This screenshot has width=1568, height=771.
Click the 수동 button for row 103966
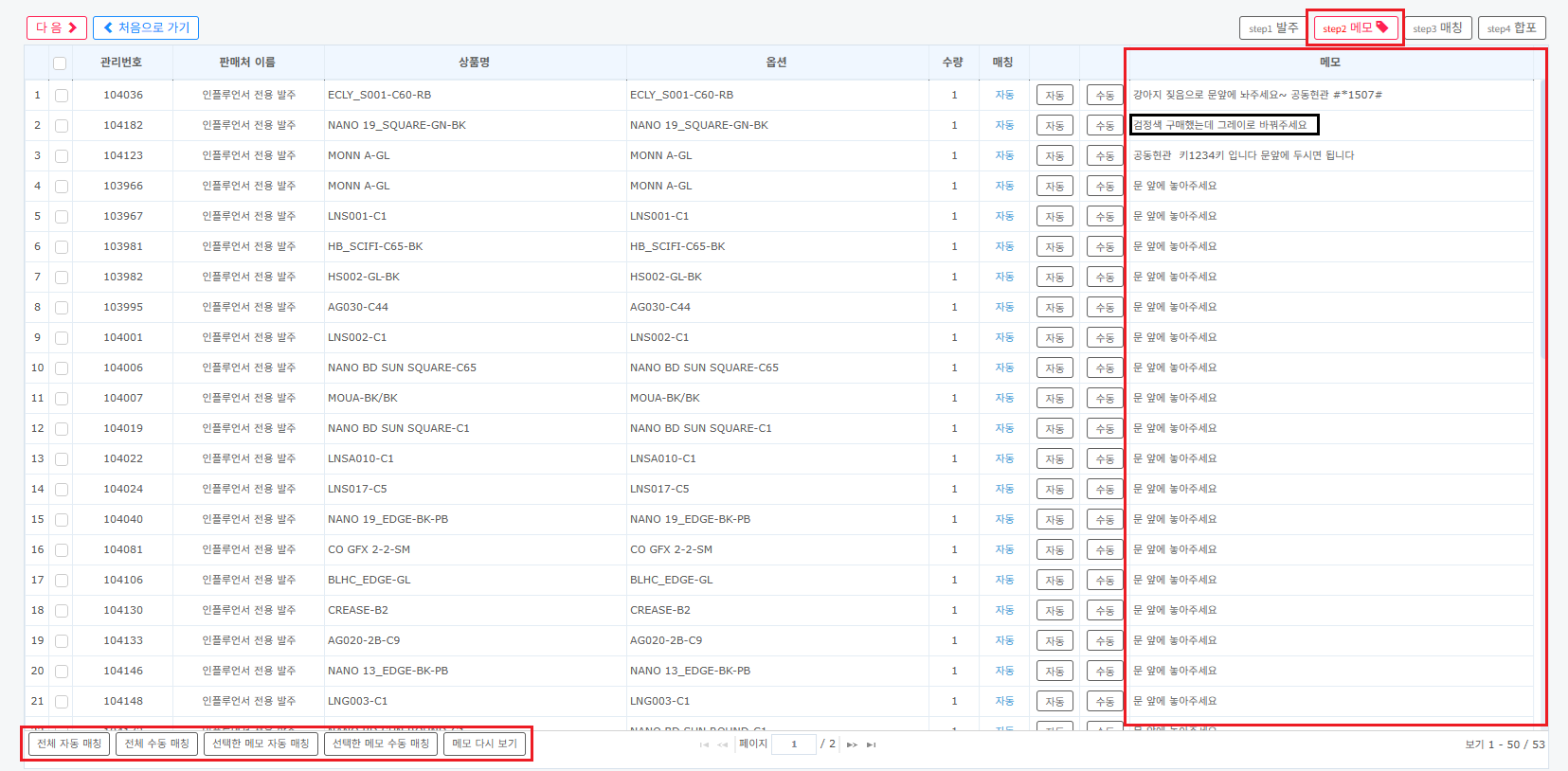coord(1105,186)
